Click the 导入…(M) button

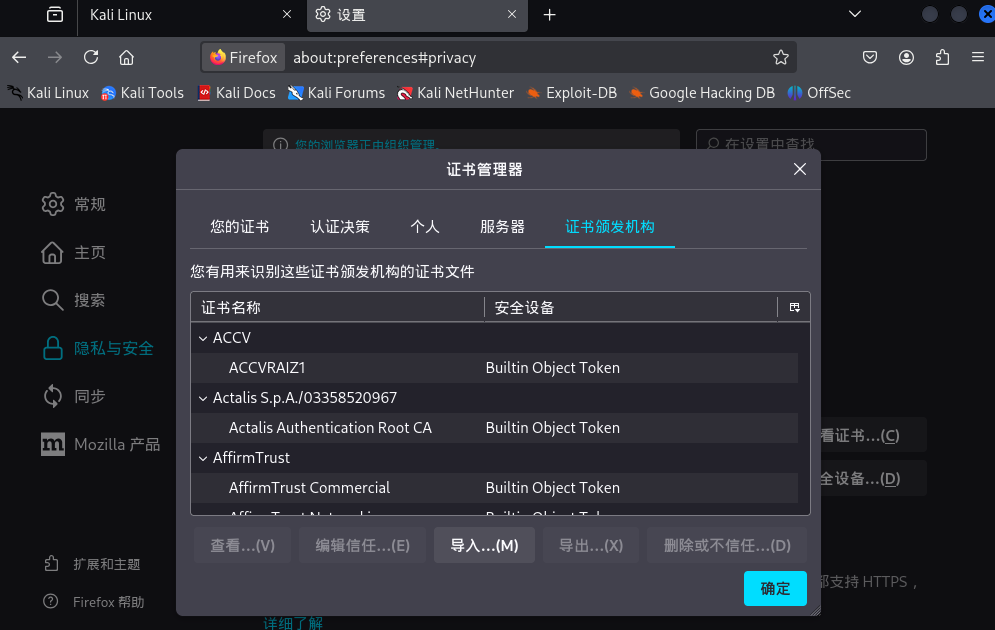484,545
